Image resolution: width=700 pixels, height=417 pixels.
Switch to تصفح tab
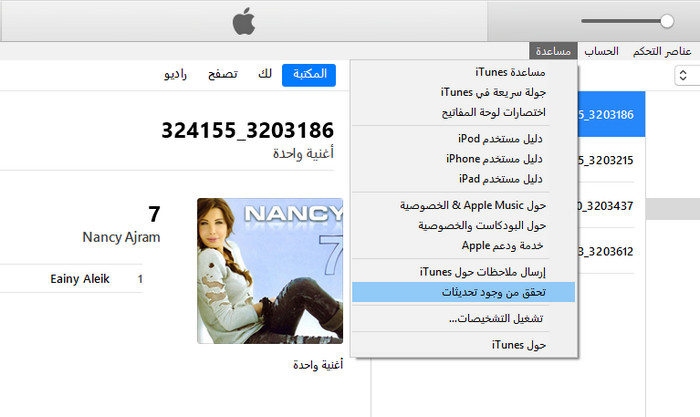coord(222,74)
